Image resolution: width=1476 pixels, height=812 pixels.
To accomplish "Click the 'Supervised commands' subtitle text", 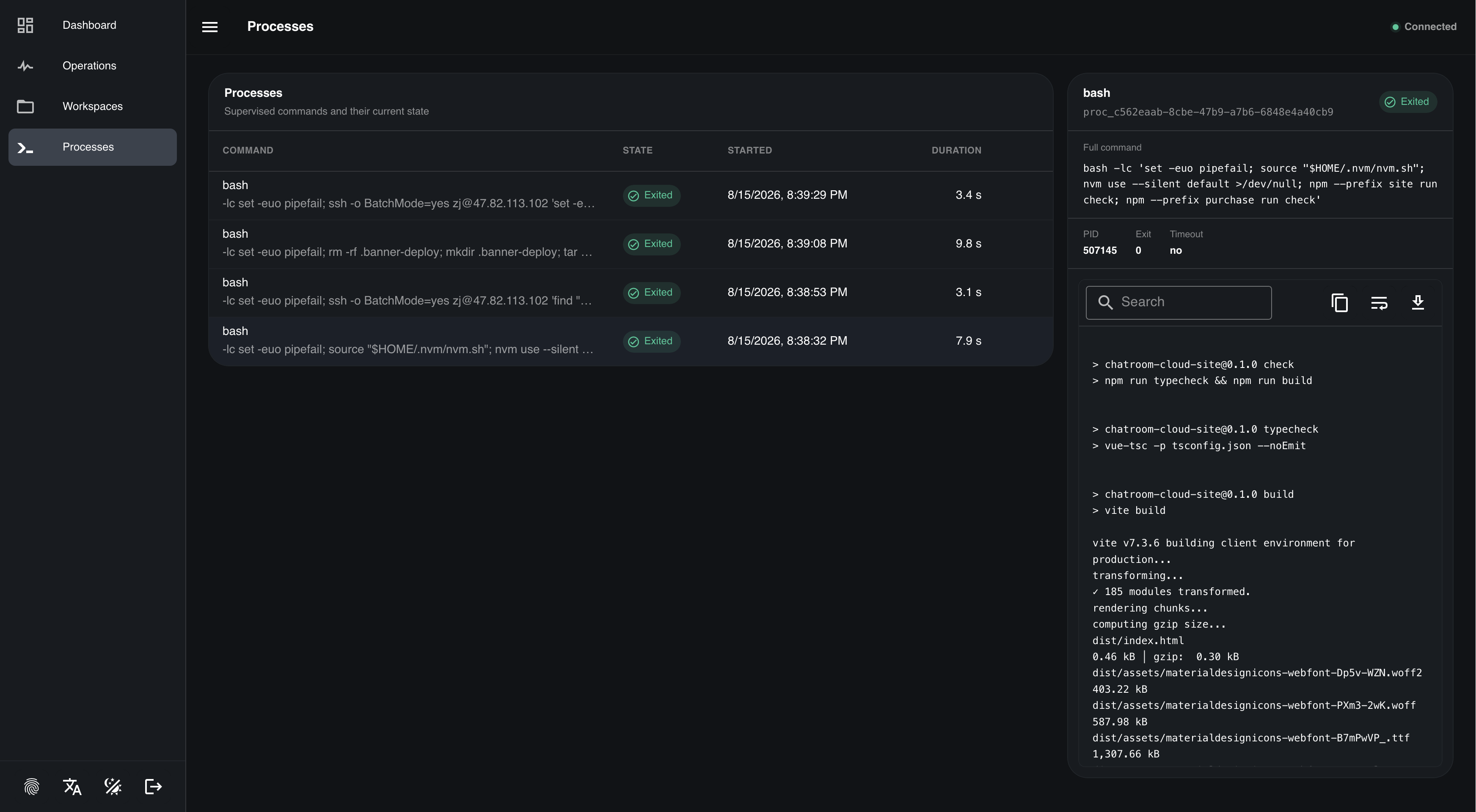I will (326, 112).
